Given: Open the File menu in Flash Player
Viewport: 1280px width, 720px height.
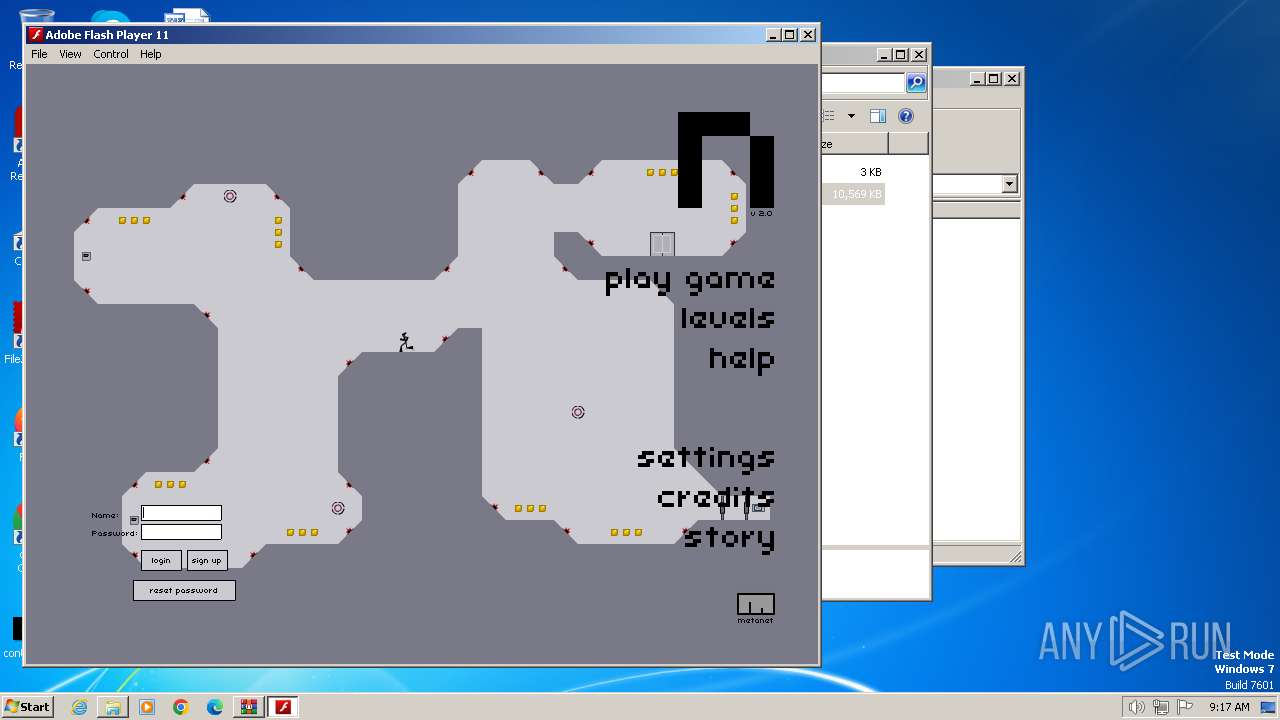Looking at the screenshot, I should (39, 54).
